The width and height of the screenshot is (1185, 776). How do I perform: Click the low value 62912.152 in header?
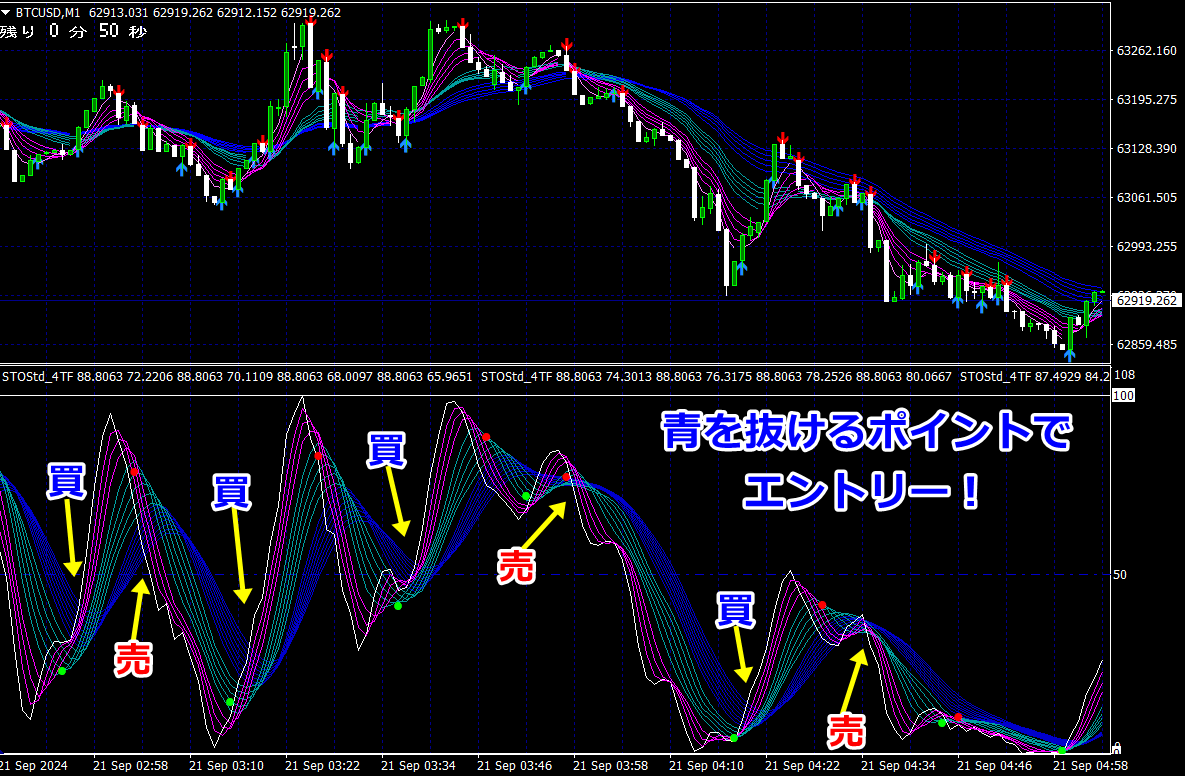pyautogui.click(x=247, y=13)
